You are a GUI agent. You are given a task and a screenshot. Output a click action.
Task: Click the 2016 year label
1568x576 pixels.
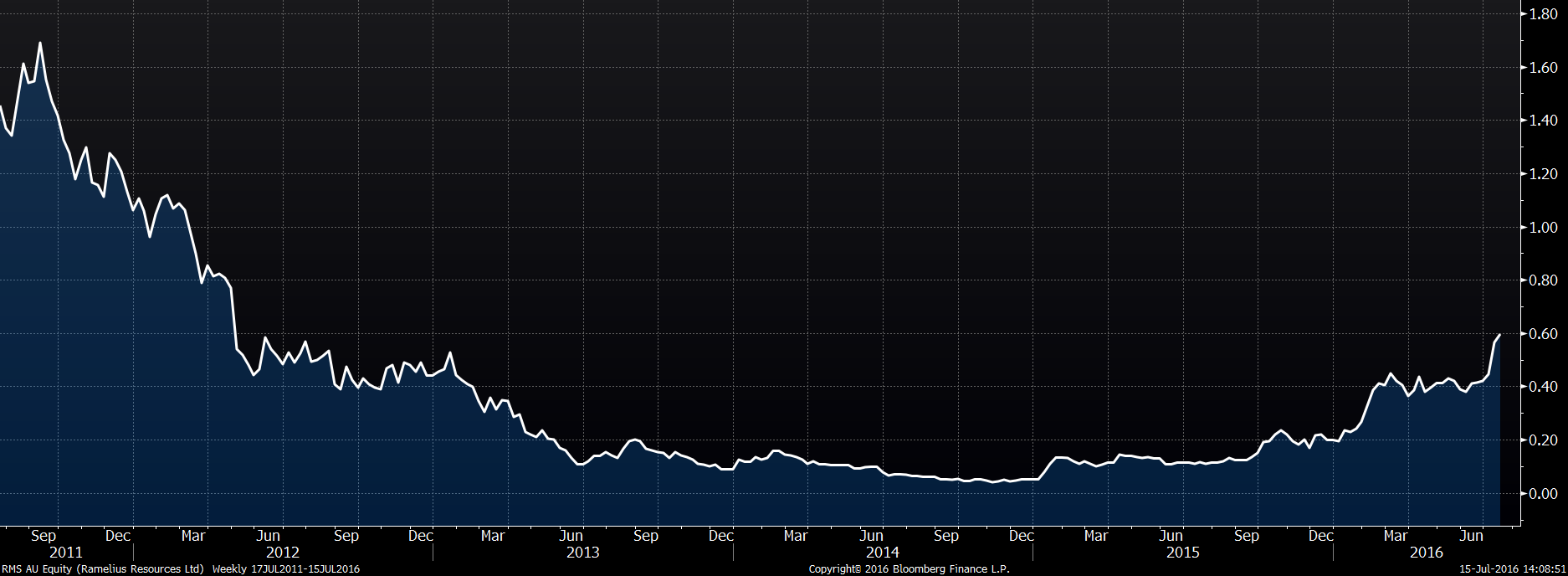[x=1427, y=553]
